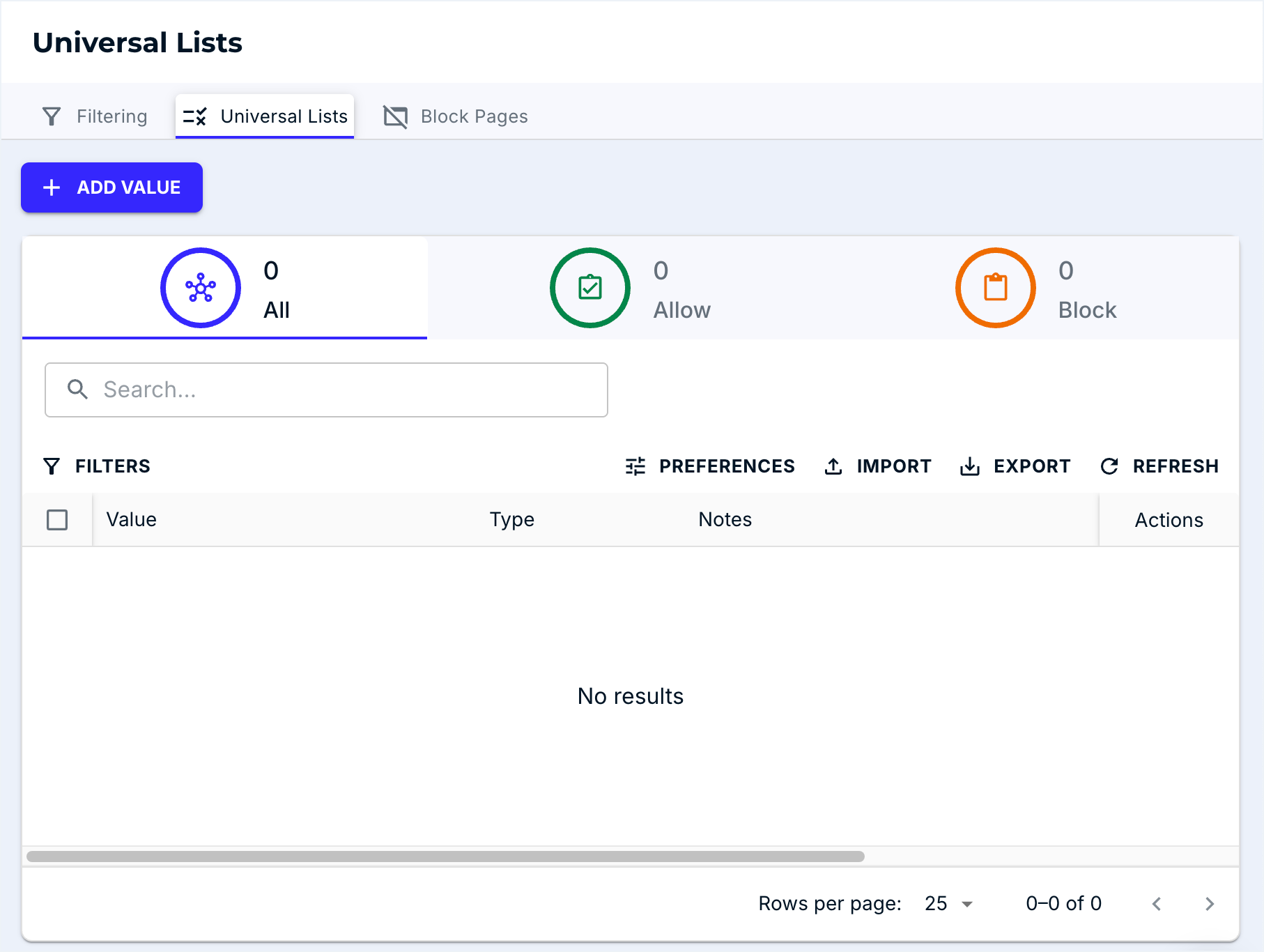Go to previous page chevron
Image resolution: width=1264 pixels, height=952 pixels.
(1157, 904)
